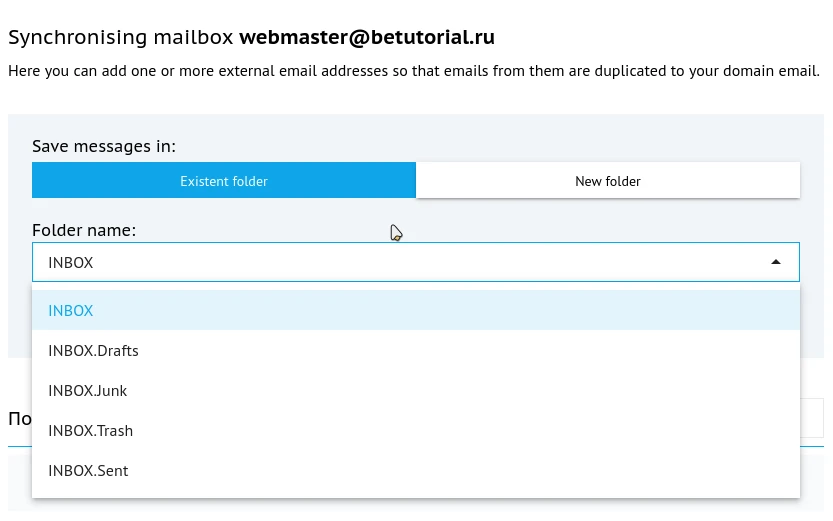Collapse the folder dropdown arrow
The width and height of the screenshot is (833, 521).
[x=776, y=262]
